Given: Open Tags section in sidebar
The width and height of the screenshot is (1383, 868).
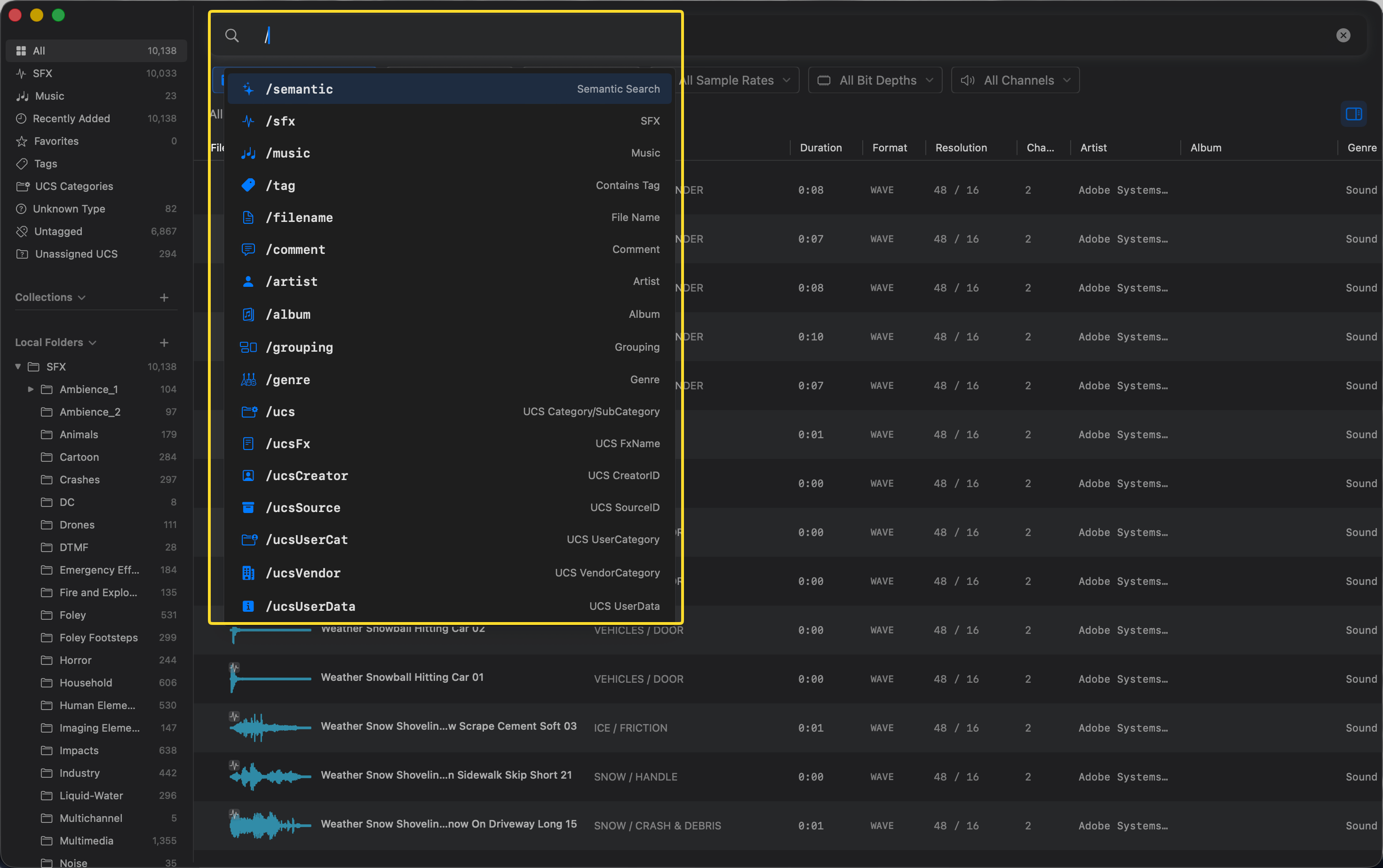Looking at the screenshot, I should (x=96, y=164).
